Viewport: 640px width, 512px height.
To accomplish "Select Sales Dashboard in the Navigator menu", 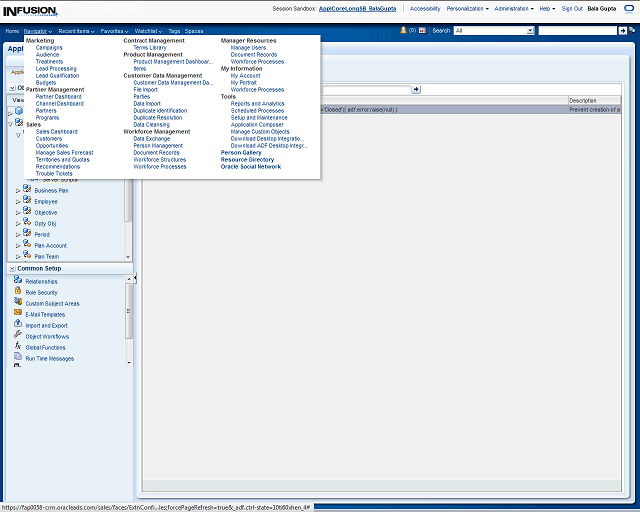I will [x=56, y=131].
